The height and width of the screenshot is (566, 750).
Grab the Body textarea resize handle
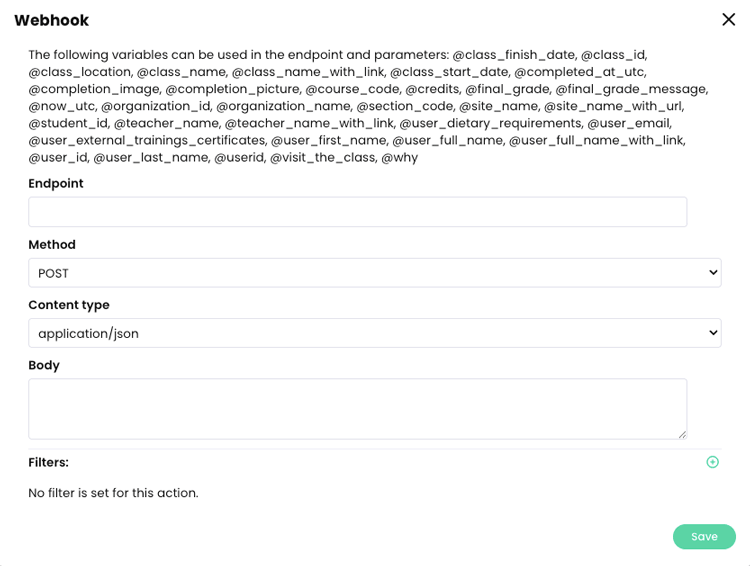coord(683,434)
